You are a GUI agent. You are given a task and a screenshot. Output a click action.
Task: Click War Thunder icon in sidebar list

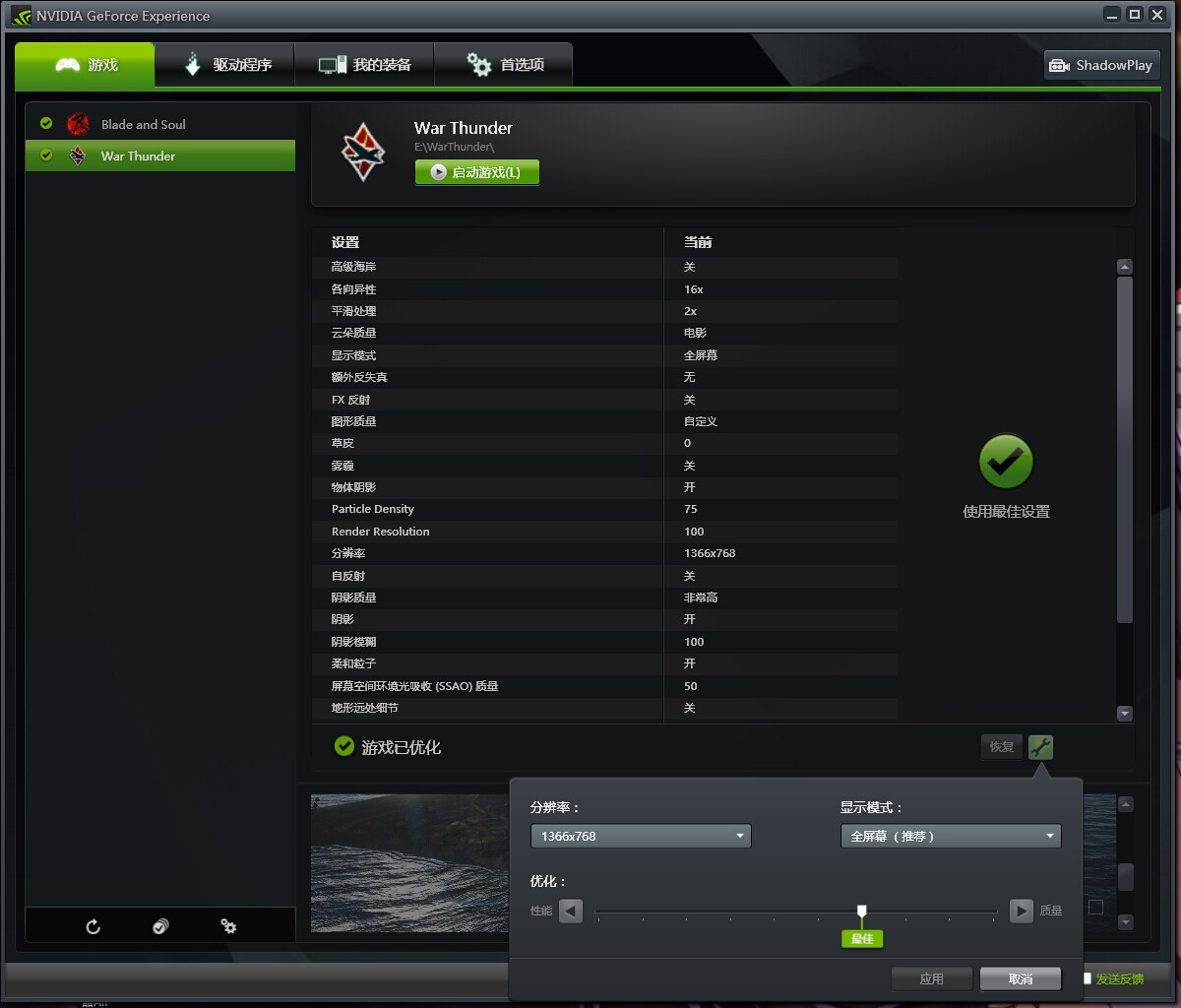[78, 156]
